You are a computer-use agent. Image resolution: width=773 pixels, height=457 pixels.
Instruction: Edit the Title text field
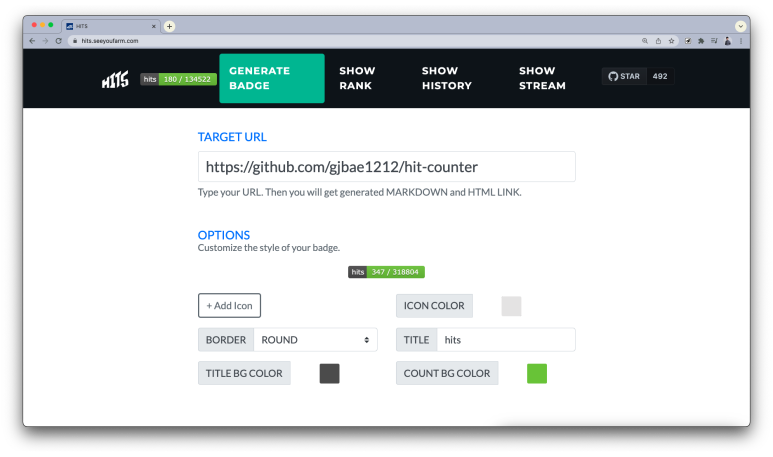click(x=506, y=340)
